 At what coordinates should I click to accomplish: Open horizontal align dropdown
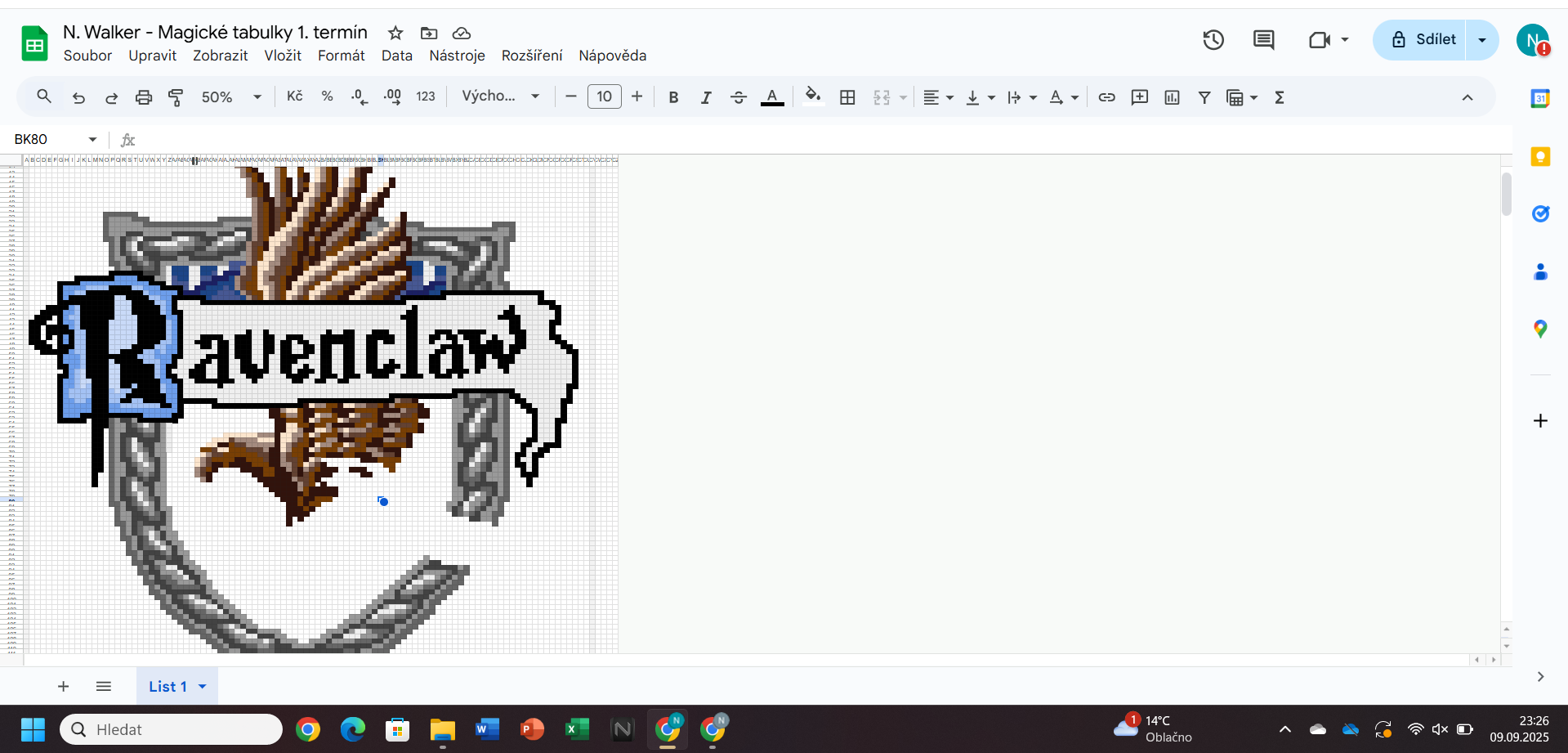pos(938,97)
